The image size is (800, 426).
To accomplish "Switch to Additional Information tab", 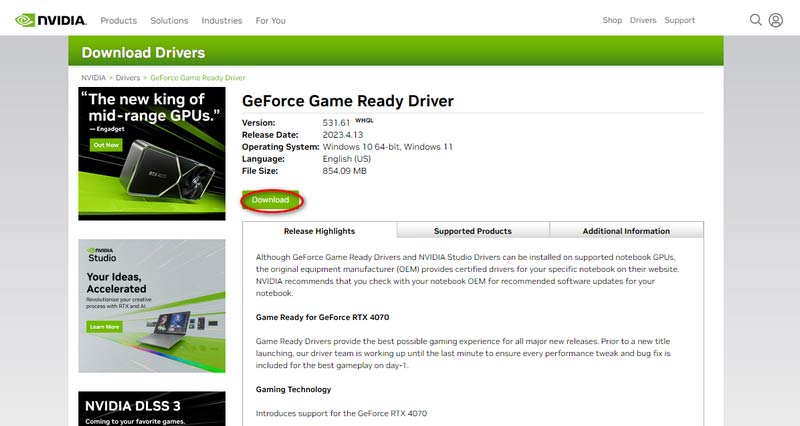I will tap(626, 231).
